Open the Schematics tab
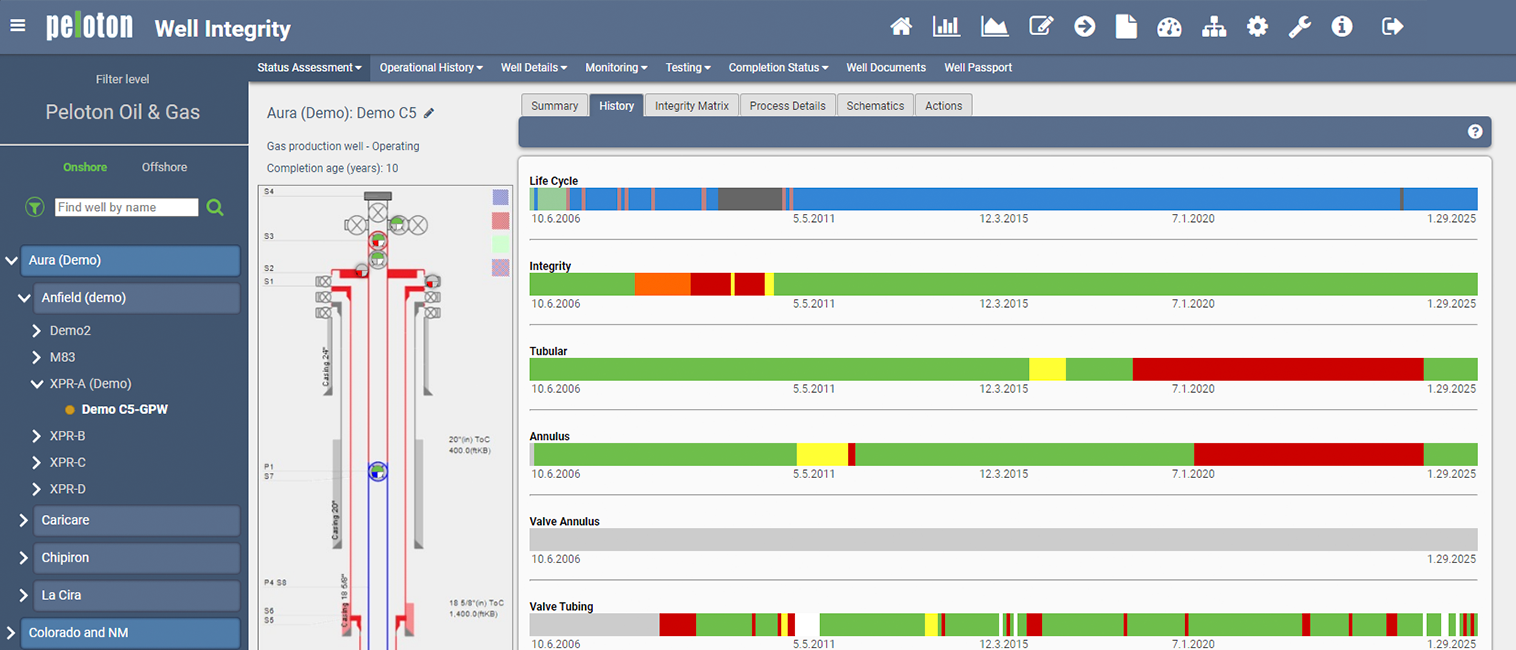Screen dimensions: 1516x650 [x=875, y=106]
